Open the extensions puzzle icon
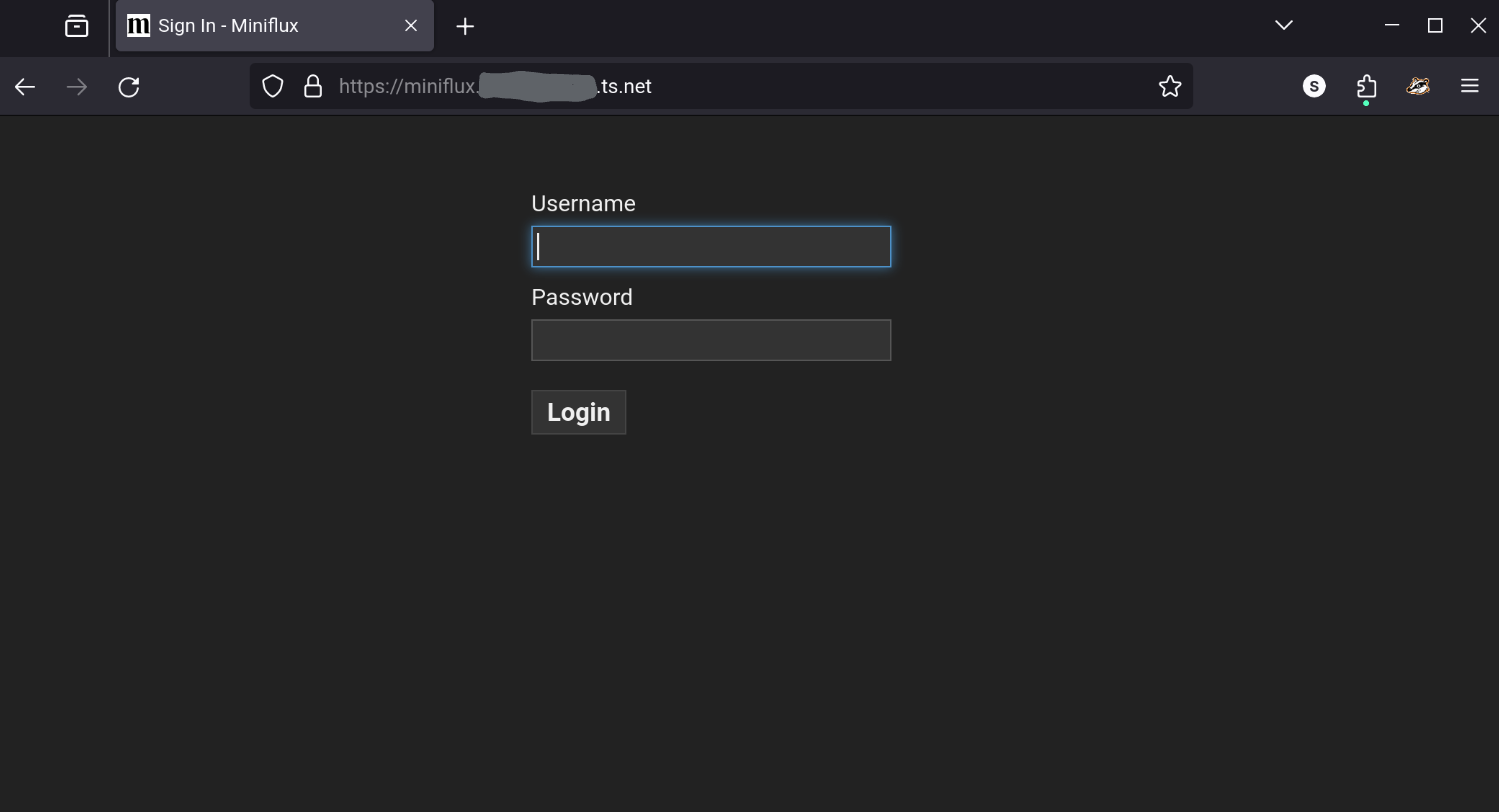The height and width of the screenshot is (812, 1499). pyautogui.click(x=1366, y=87)
